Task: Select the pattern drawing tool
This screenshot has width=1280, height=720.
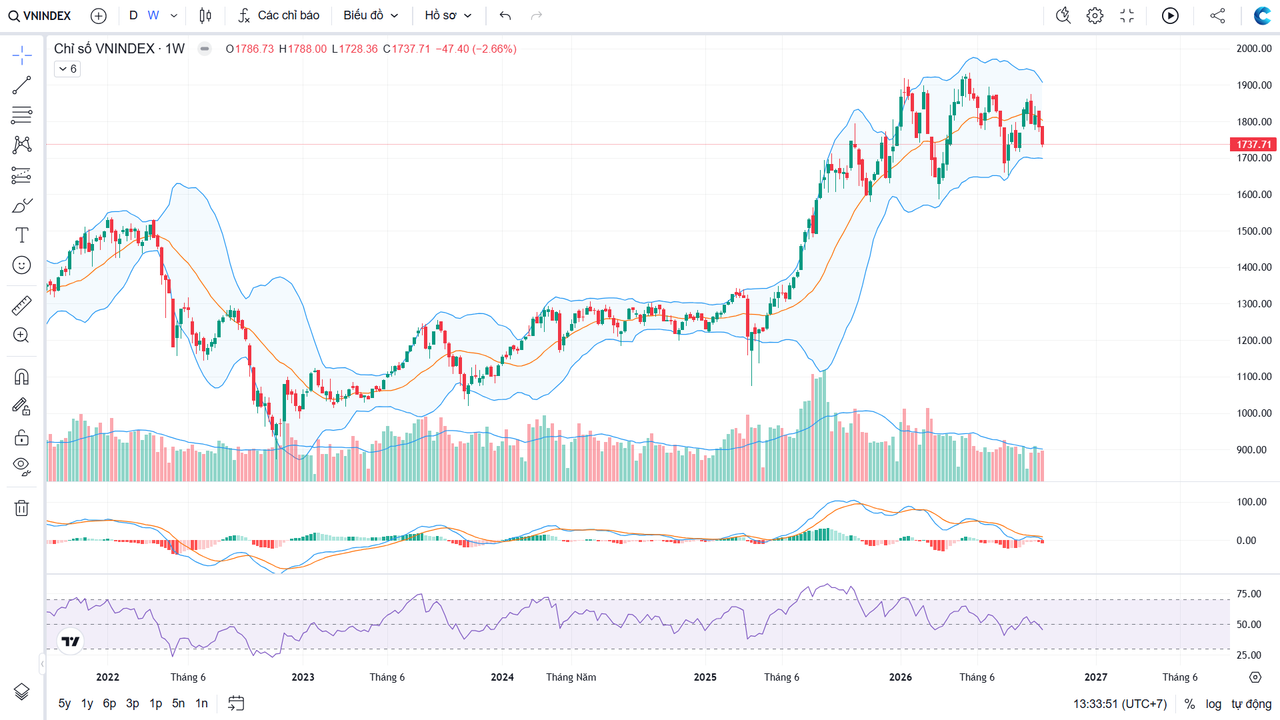Action: [x=21, y=145]
